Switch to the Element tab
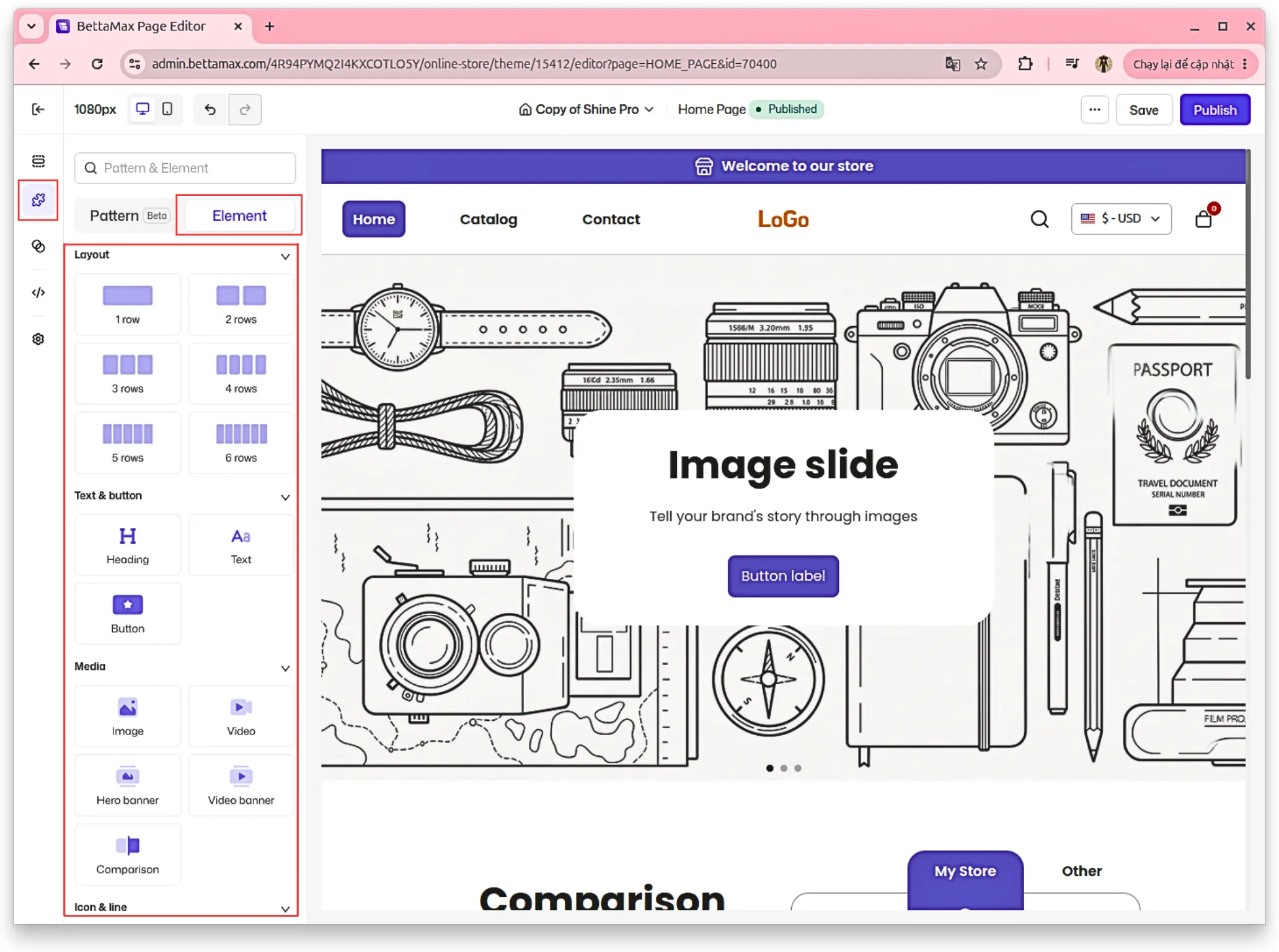This screenshot has width=1279, height=952. pyautogui.click(x=239, y=216)
